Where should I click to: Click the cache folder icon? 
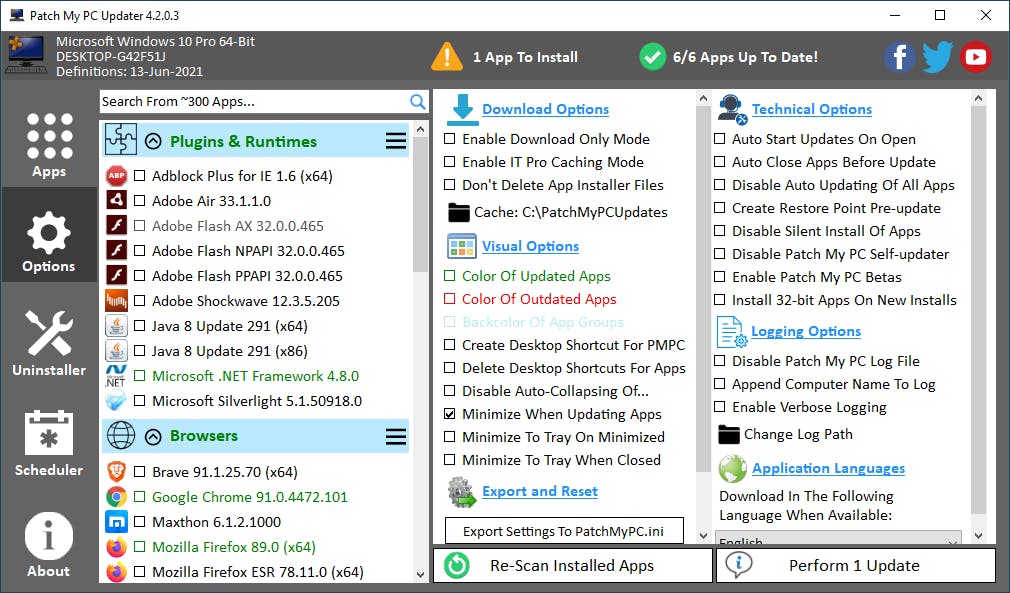click(x=459, y=212)
